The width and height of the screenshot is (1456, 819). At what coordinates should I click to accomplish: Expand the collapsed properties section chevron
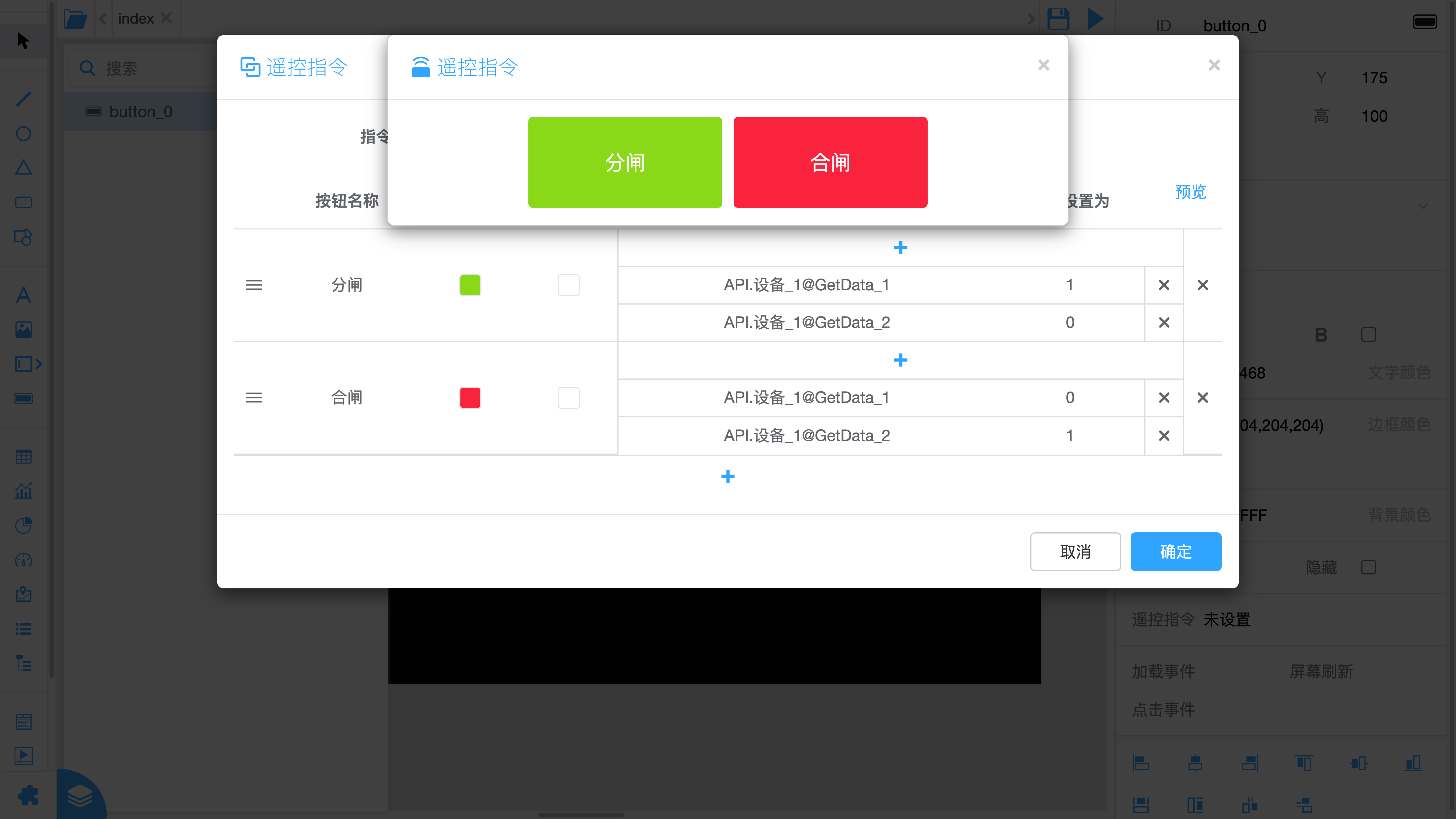(x=1423, y=206)
